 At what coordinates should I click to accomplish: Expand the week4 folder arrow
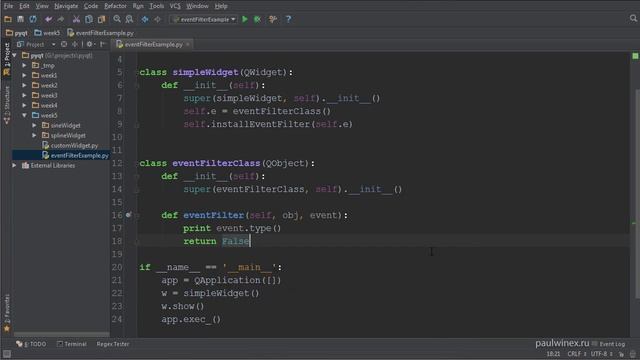pyautogui.click(x=24, y=105)
